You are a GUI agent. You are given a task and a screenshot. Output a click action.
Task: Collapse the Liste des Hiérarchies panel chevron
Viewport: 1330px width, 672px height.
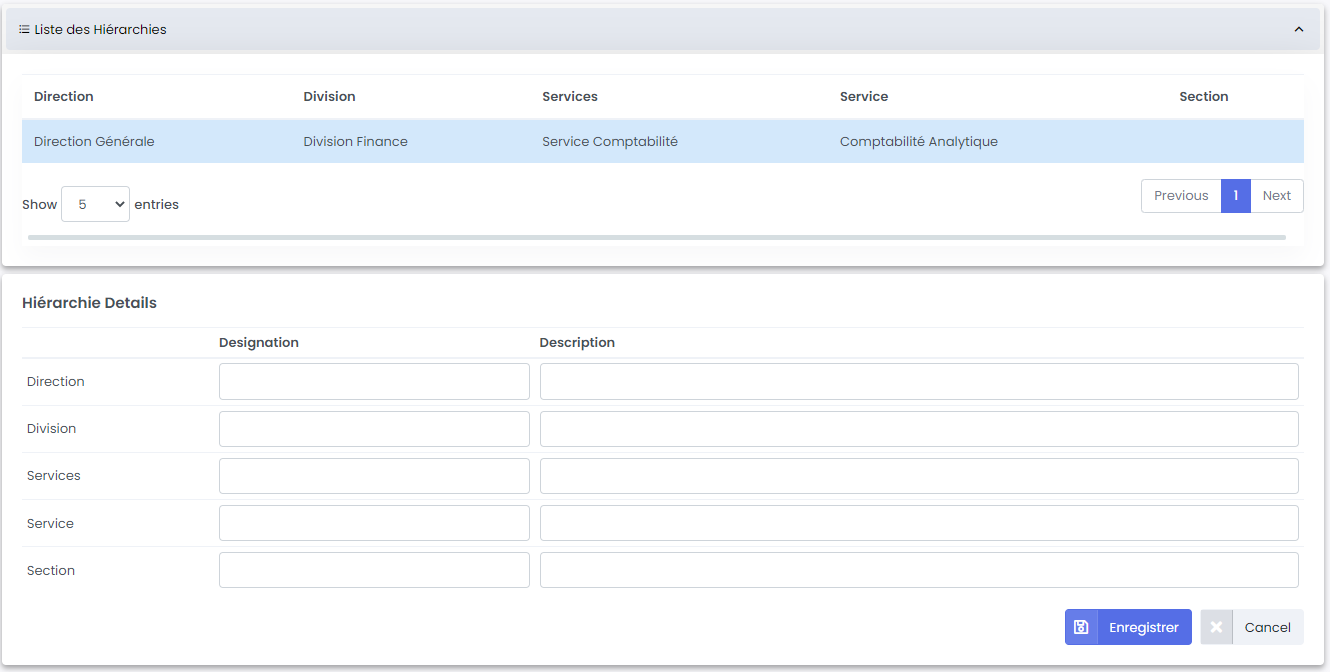[1299, 30]
